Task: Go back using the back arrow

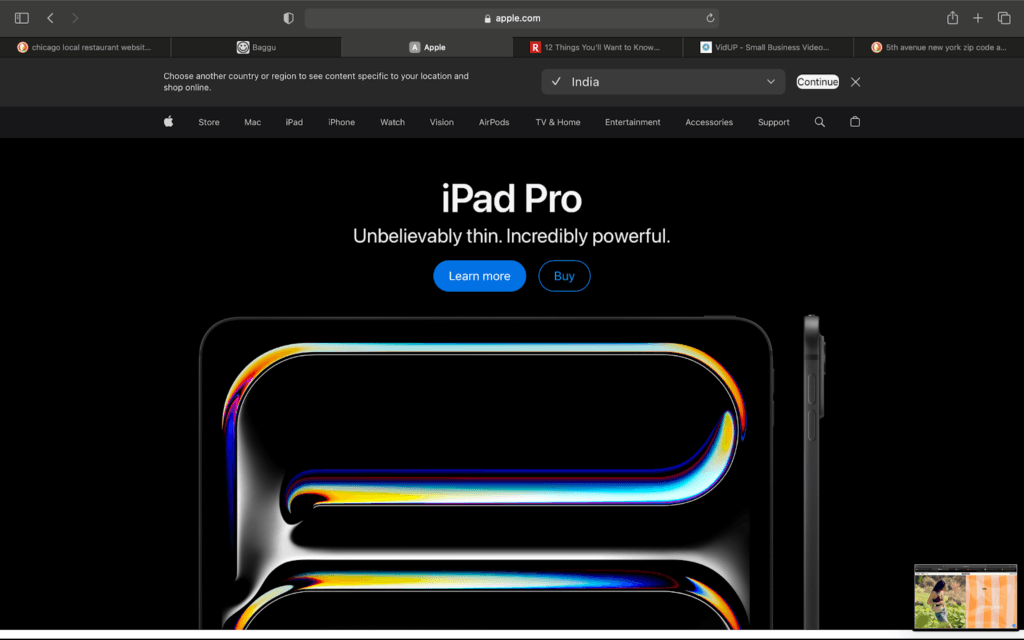Action: pyautogui.click(x=50, y=18)
